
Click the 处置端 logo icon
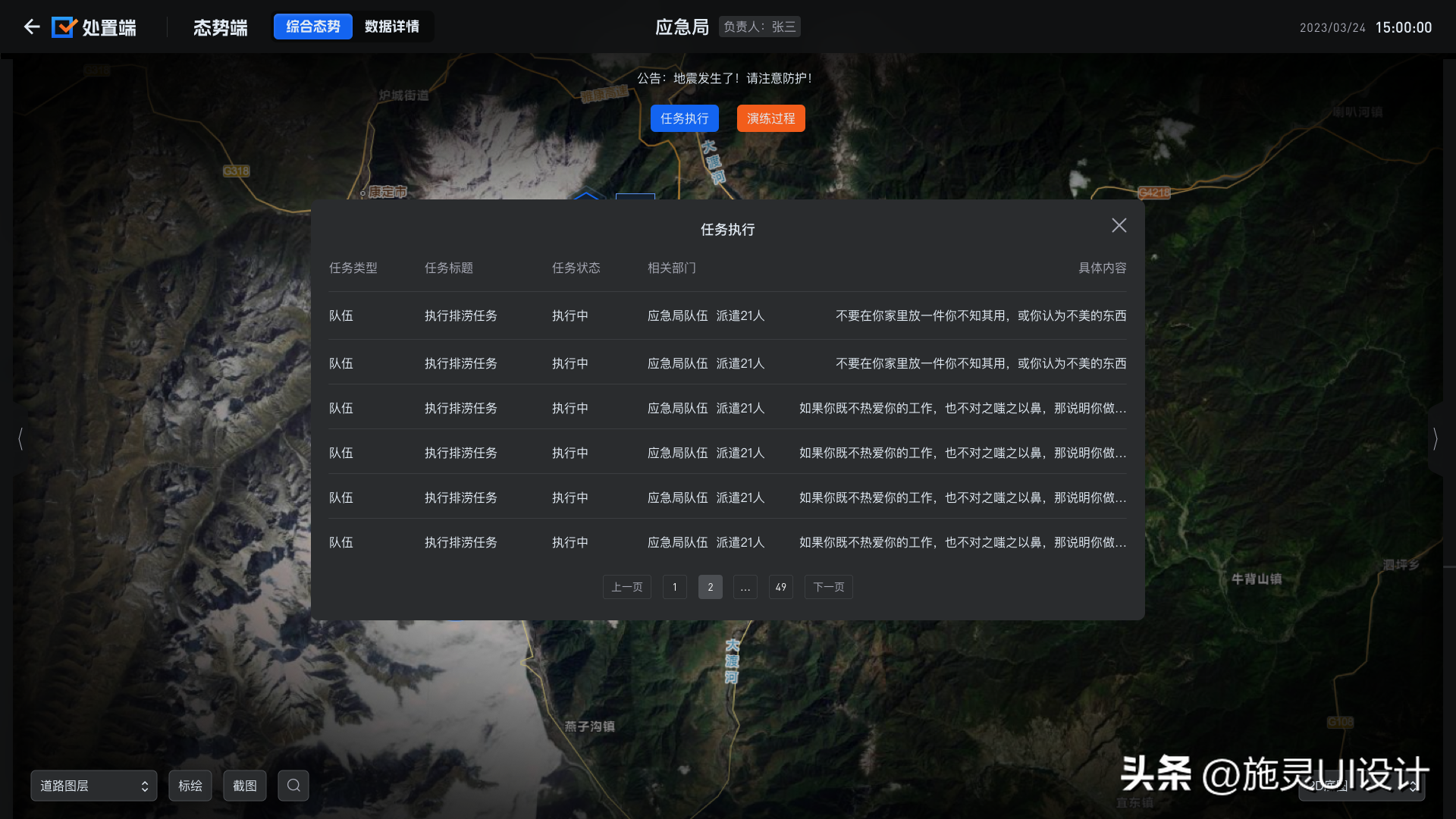pyautogui.click(x=64, y=27)
